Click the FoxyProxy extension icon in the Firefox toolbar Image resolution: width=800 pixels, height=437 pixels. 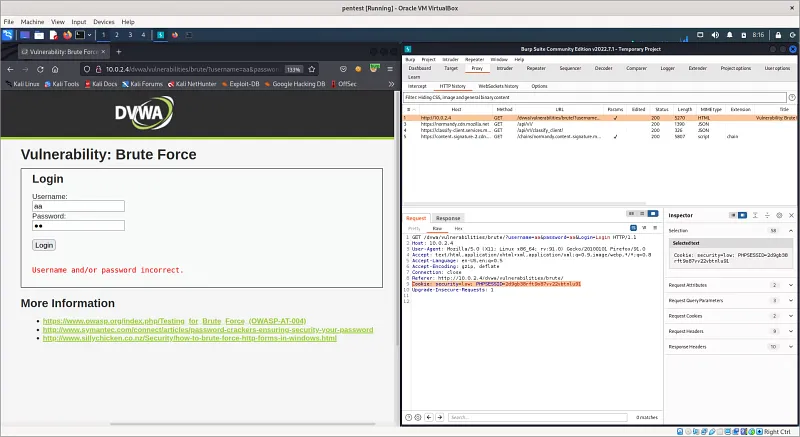(x=374, y=69)
